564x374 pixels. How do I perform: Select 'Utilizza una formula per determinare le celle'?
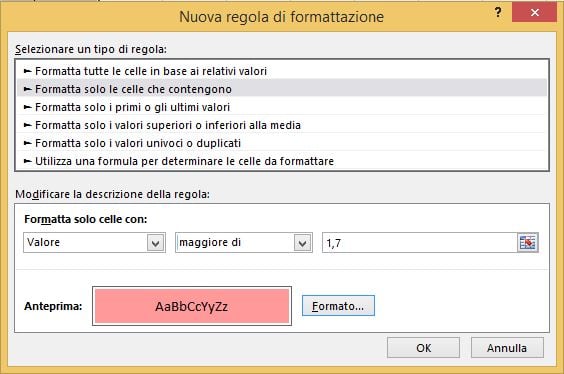click(x=282, y=161)
